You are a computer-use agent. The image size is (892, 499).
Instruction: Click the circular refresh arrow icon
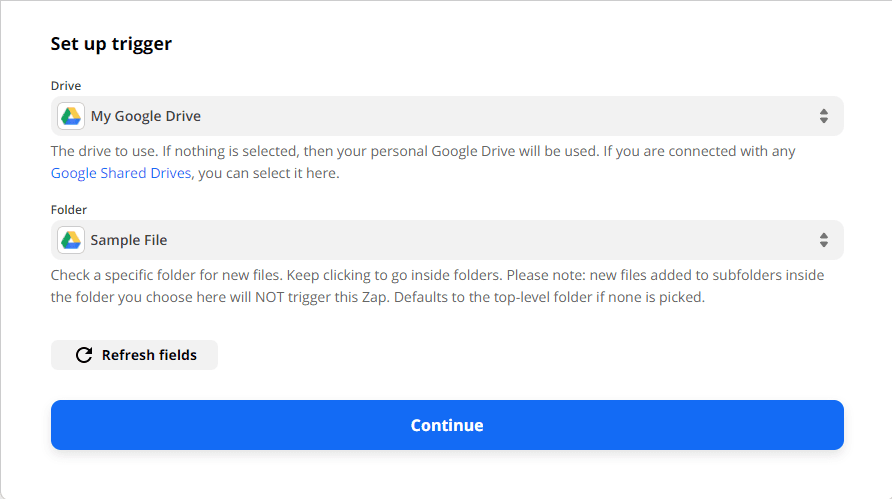[x=84, y=355]
